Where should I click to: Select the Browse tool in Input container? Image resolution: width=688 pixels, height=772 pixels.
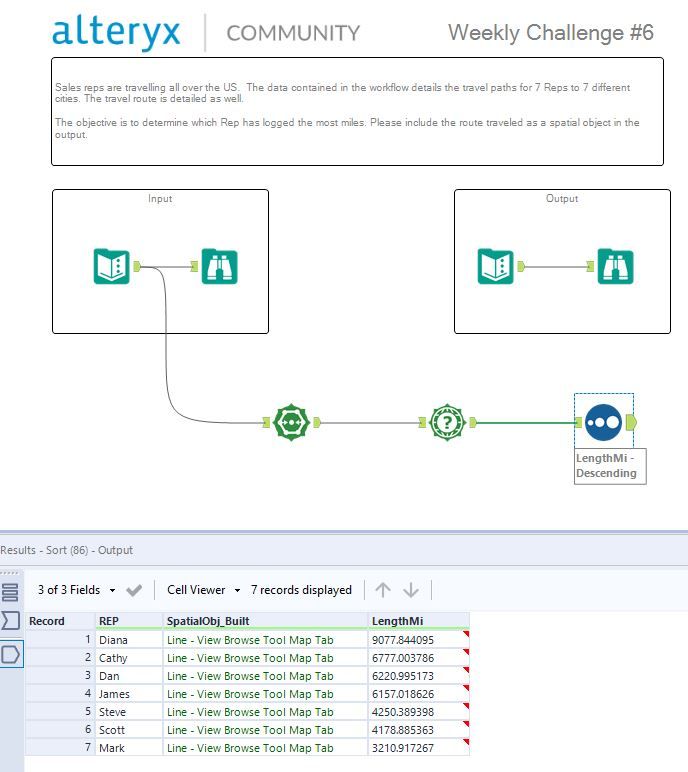(x=220, y=266)
